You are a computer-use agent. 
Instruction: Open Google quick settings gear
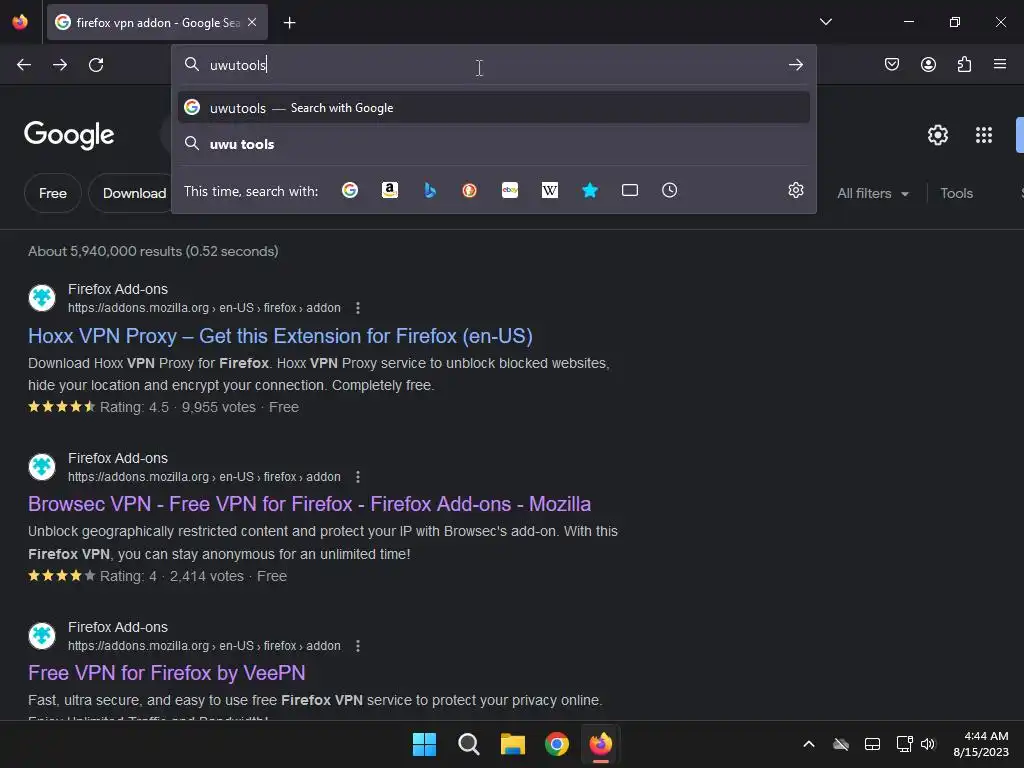tap(938, 135)
